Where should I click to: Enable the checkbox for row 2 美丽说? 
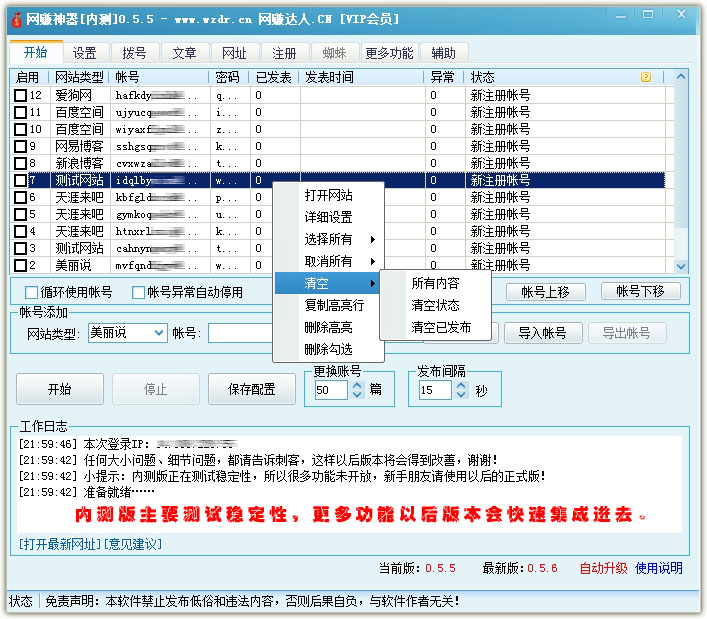pos(20,265)
